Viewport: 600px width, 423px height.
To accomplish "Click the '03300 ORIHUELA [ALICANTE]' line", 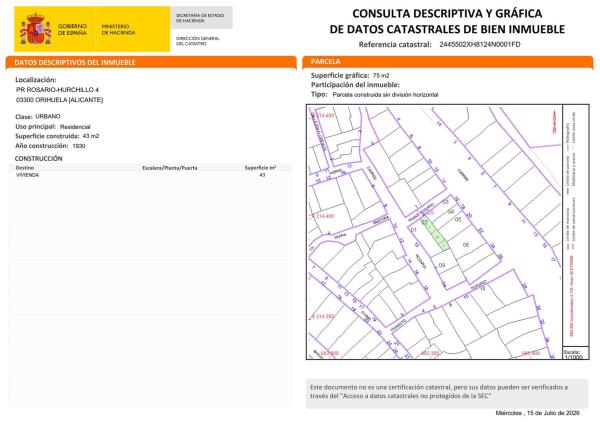I will pyautogui.click(x=59, y=100).
